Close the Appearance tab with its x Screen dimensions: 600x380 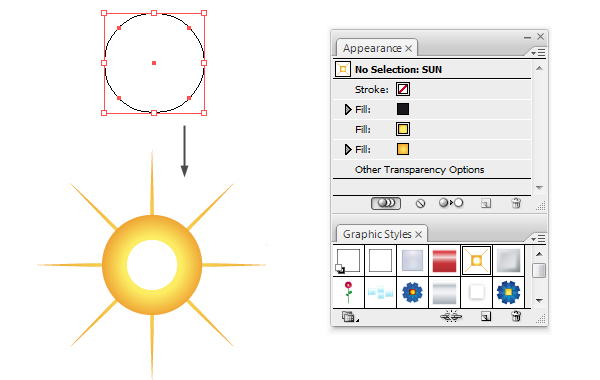[409, 49]
